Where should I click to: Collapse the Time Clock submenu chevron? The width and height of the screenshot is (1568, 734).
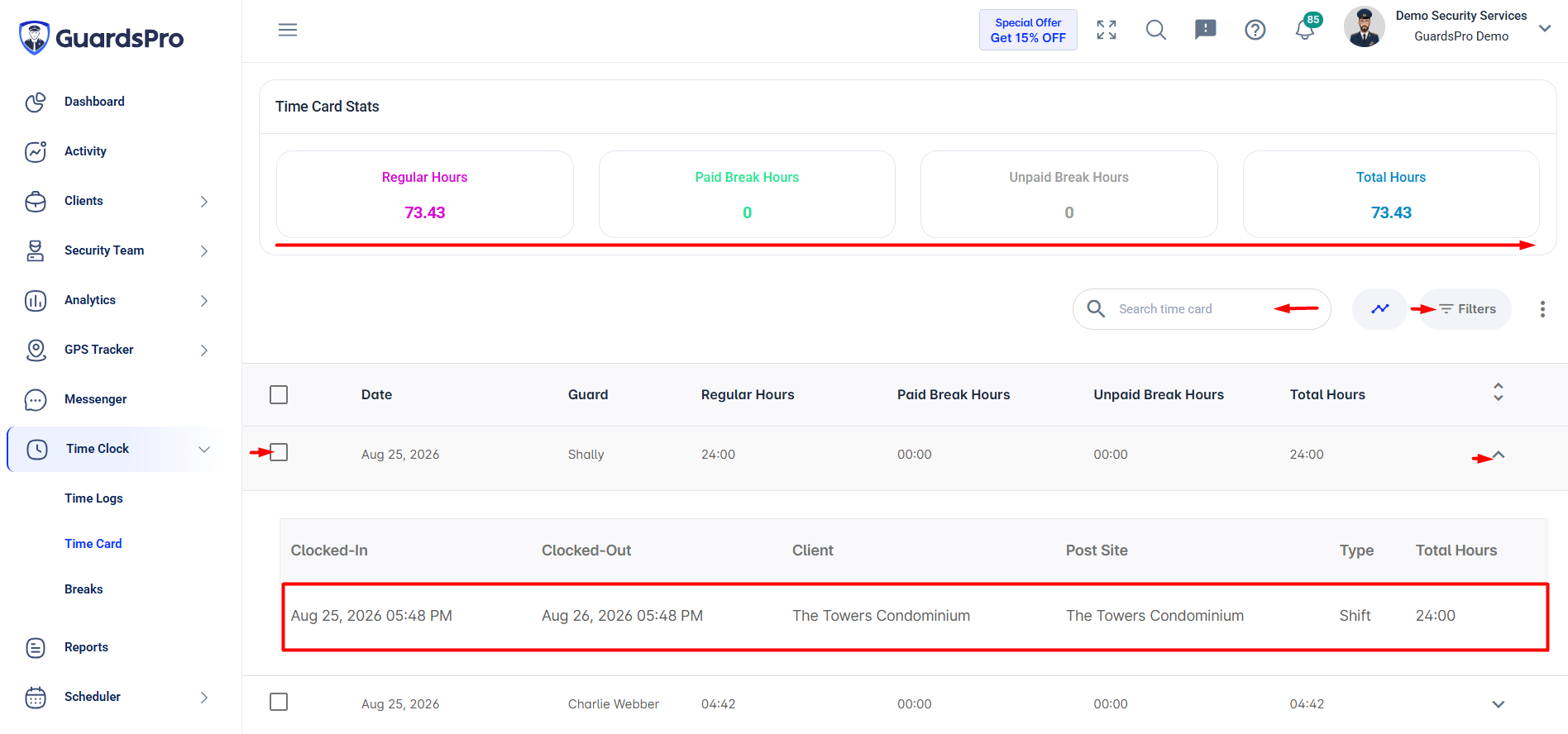coord(204,450)
